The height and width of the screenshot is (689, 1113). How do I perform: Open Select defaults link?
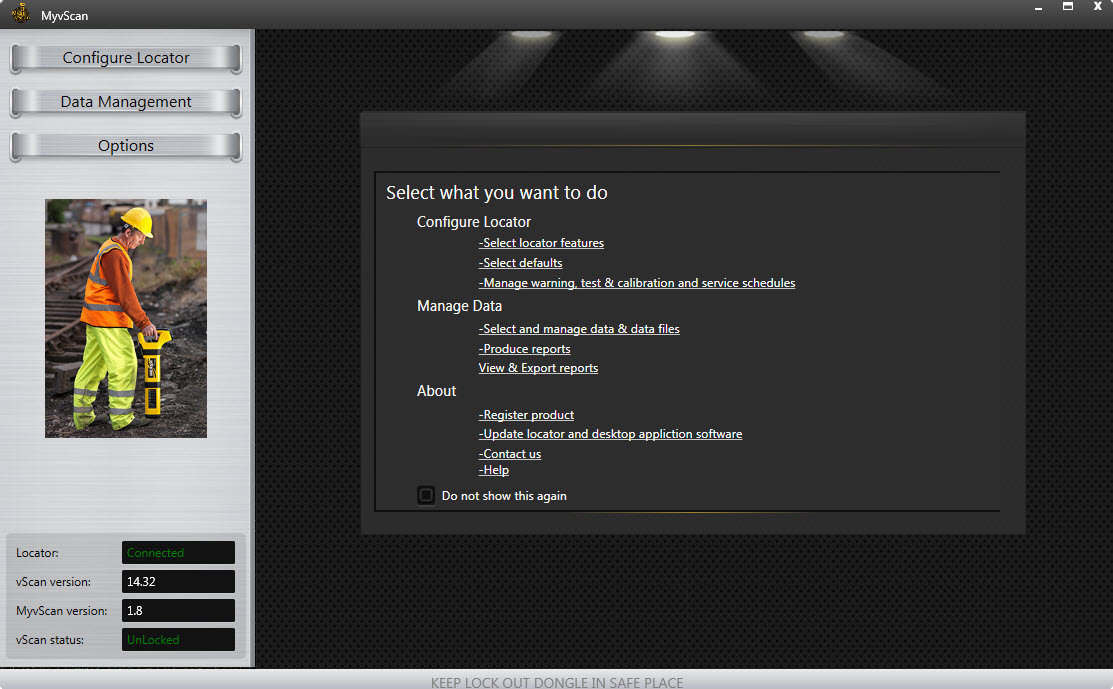[520, 263]
